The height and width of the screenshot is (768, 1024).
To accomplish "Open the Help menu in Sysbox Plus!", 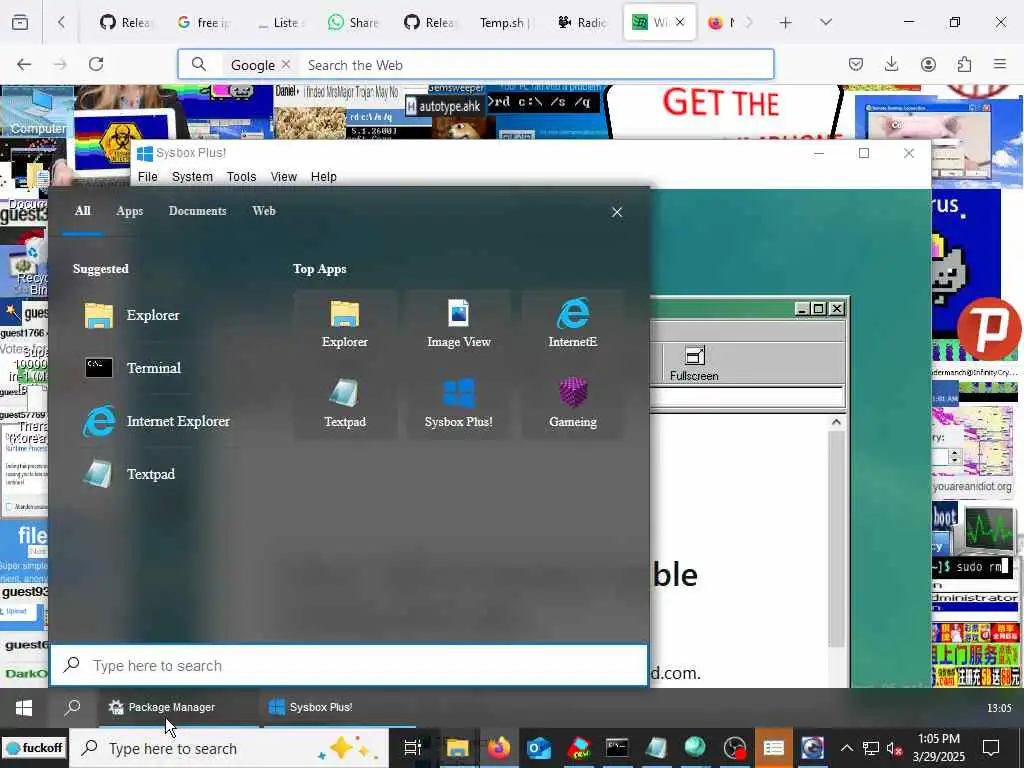I will pos(323,177).
